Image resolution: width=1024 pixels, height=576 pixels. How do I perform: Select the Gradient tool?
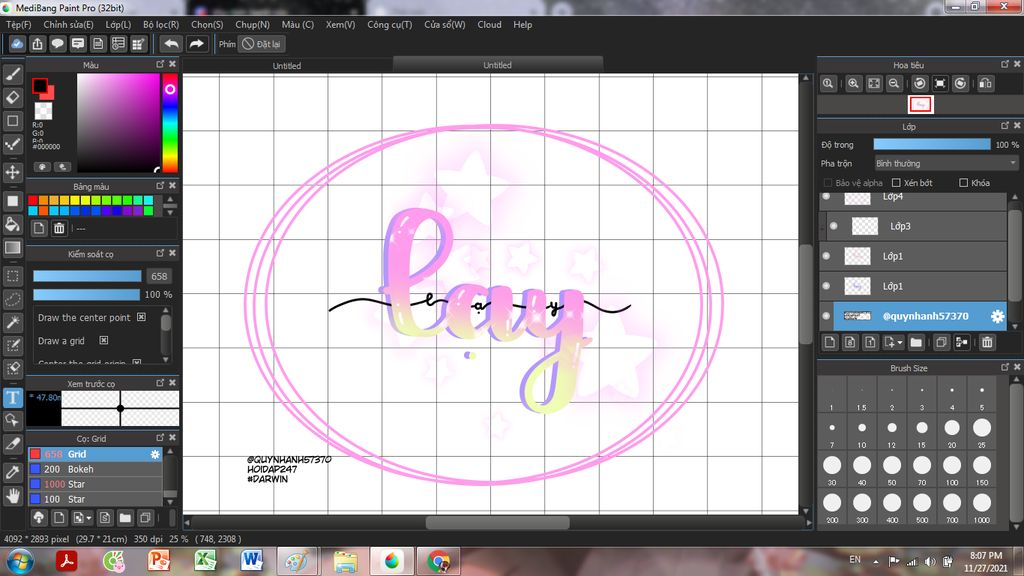pos(12,248)
